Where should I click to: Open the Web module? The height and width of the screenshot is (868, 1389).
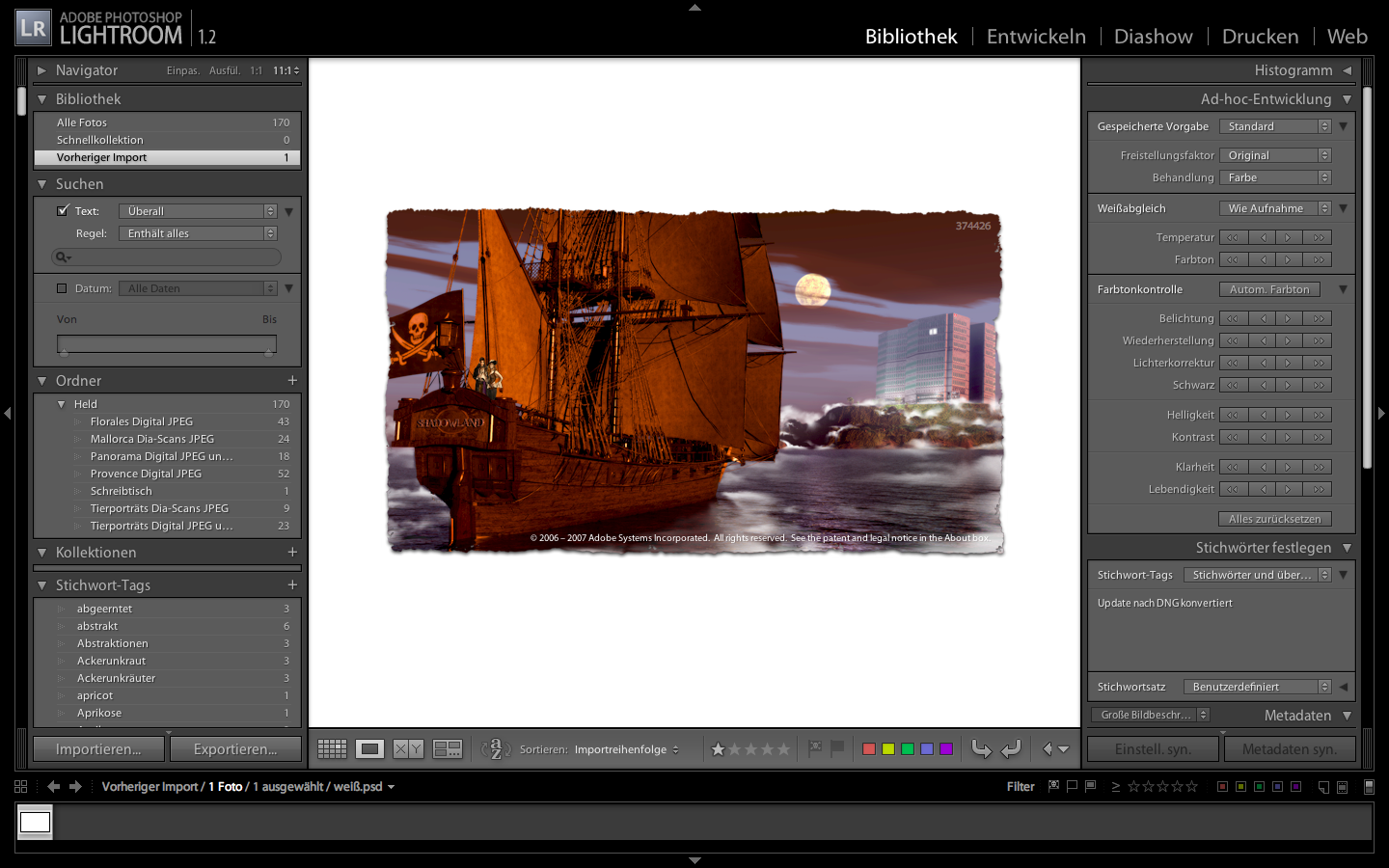pos(1347,37)
